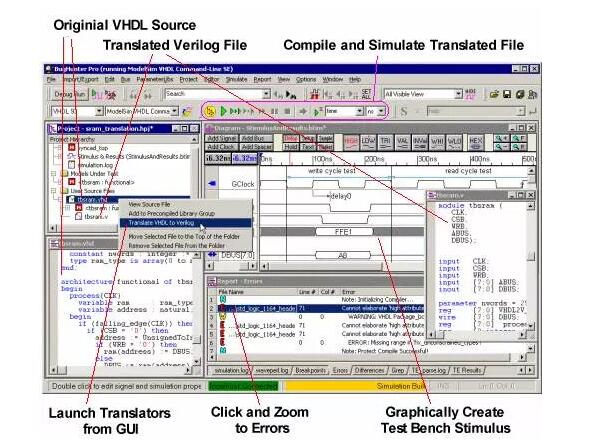Toggle the Delay drawing mode button
591x448 pixels.
pyautogui.click(x=291, y=138)
